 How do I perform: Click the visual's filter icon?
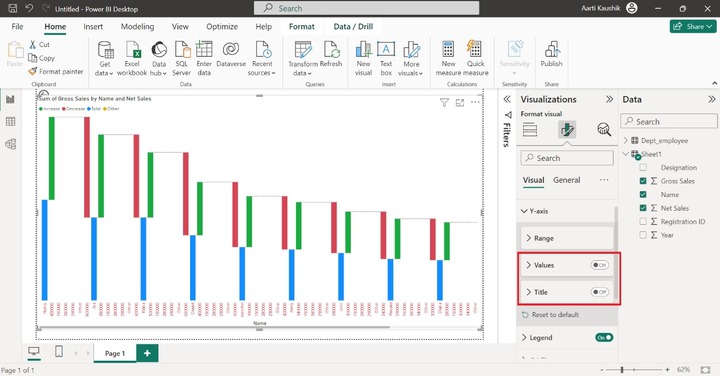click(x=444, y=102)
